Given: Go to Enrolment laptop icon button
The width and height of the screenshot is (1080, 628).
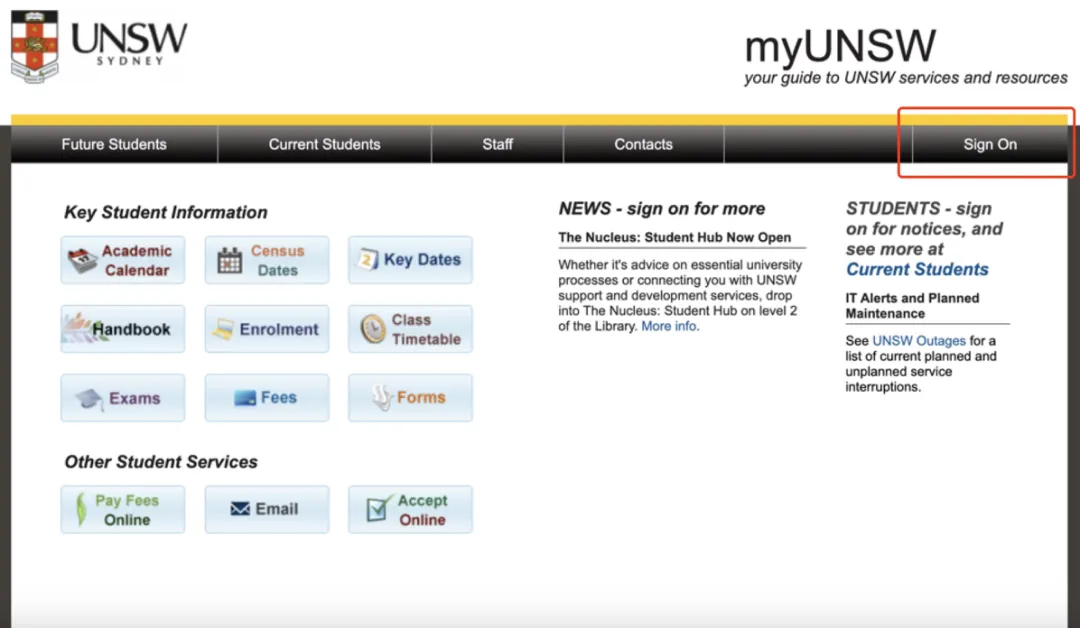Looking at the screenshot, I should click(x=266, y=329).
